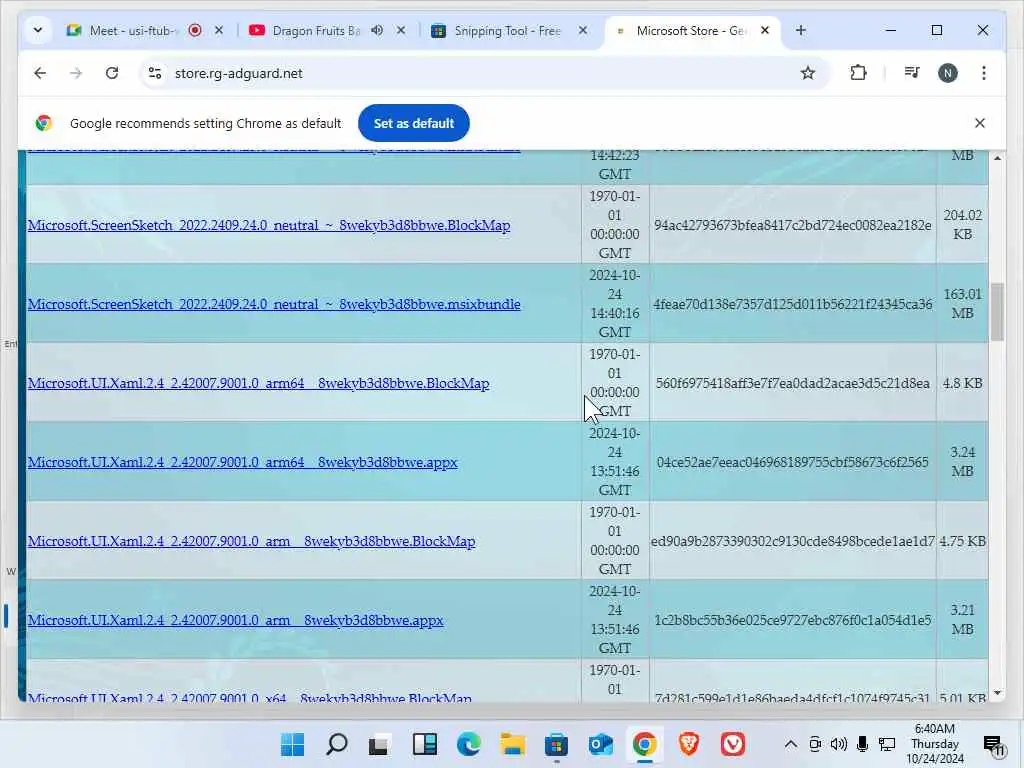Click the 2024-10-24 14:40:16 GMT date cell
This screenshot has height=768, width=1024.
click(615, 304)
